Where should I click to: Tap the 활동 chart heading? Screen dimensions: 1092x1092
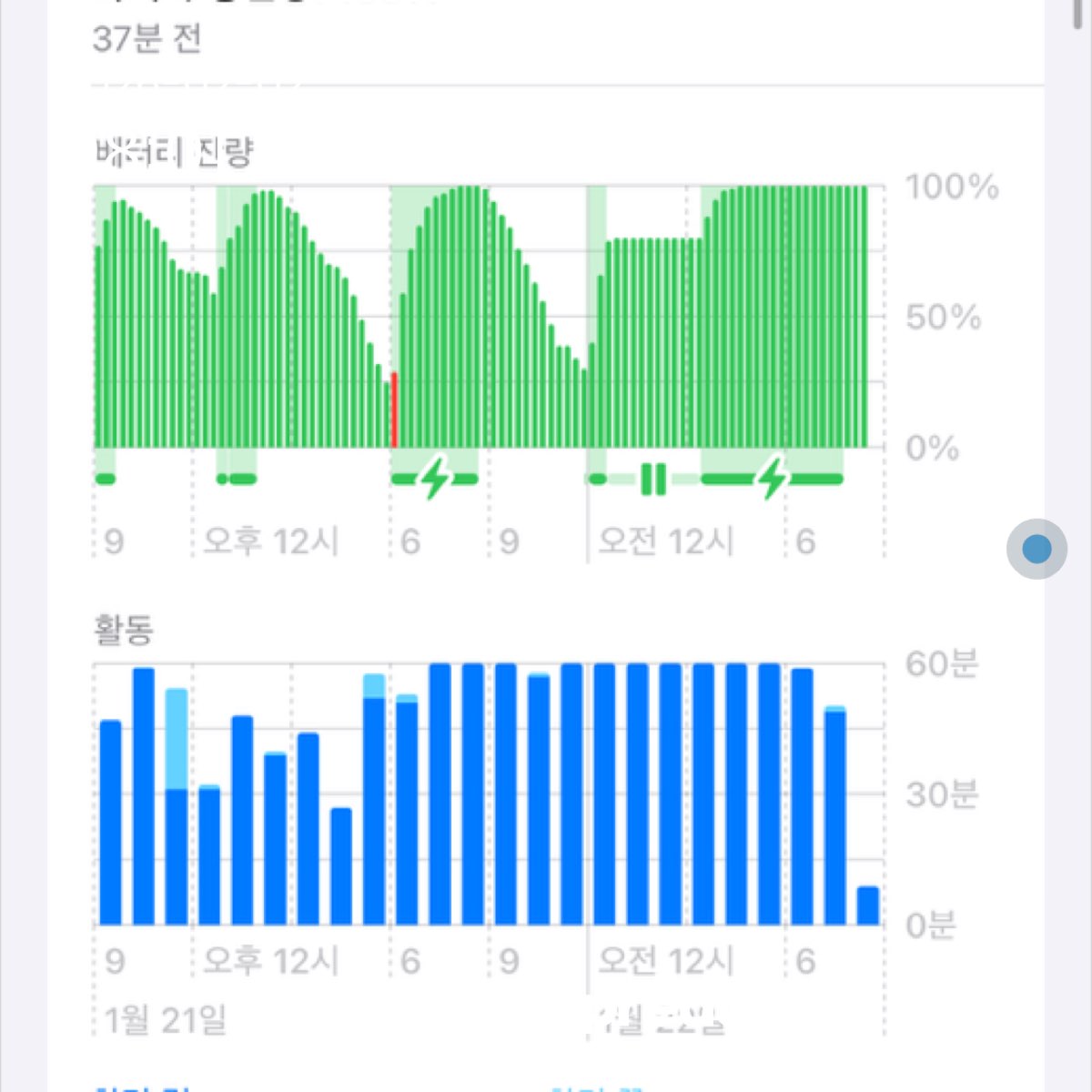click(124, 630)
